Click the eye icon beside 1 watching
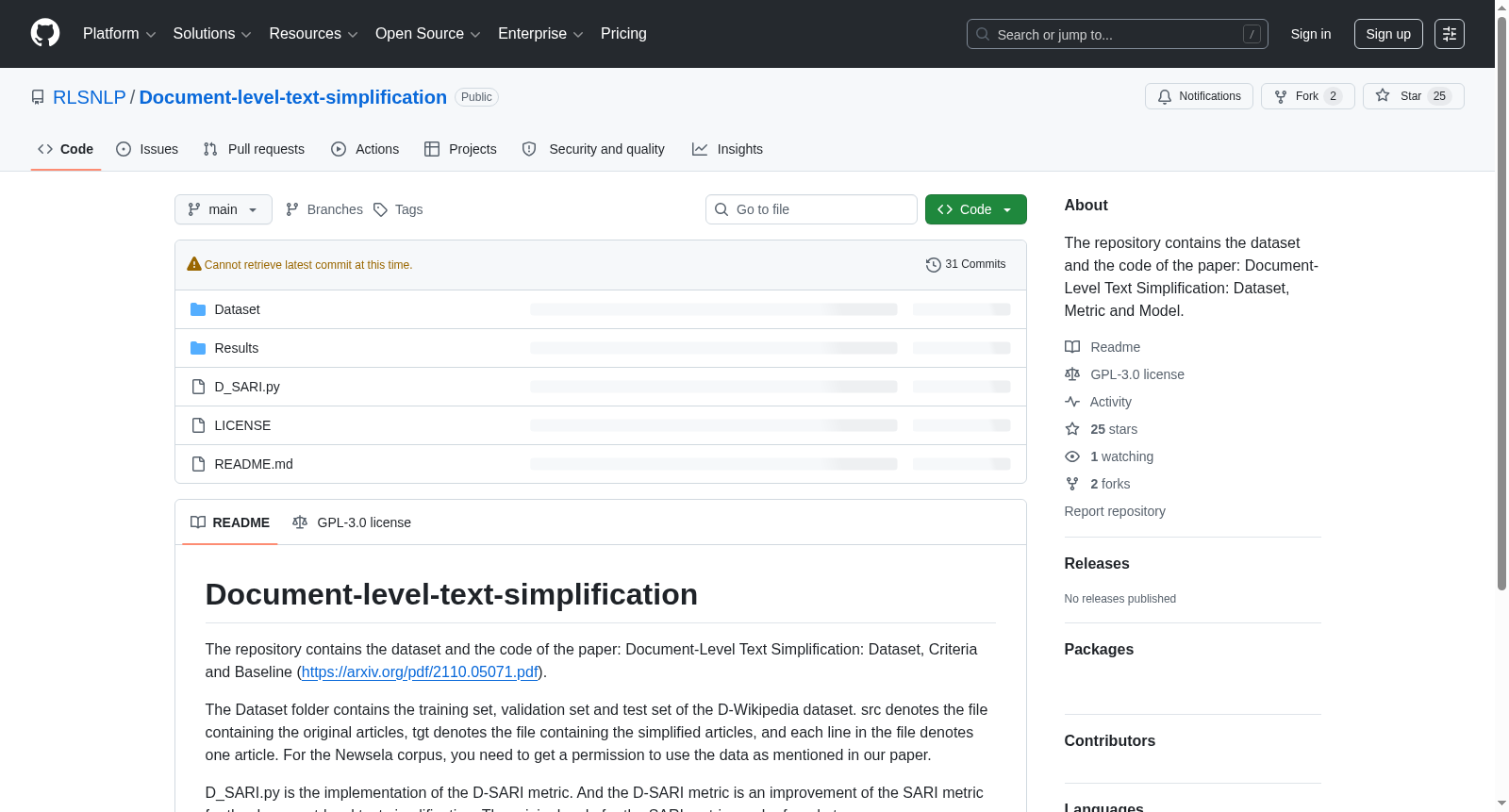 pyautogui.click(x=1072, y=456)
